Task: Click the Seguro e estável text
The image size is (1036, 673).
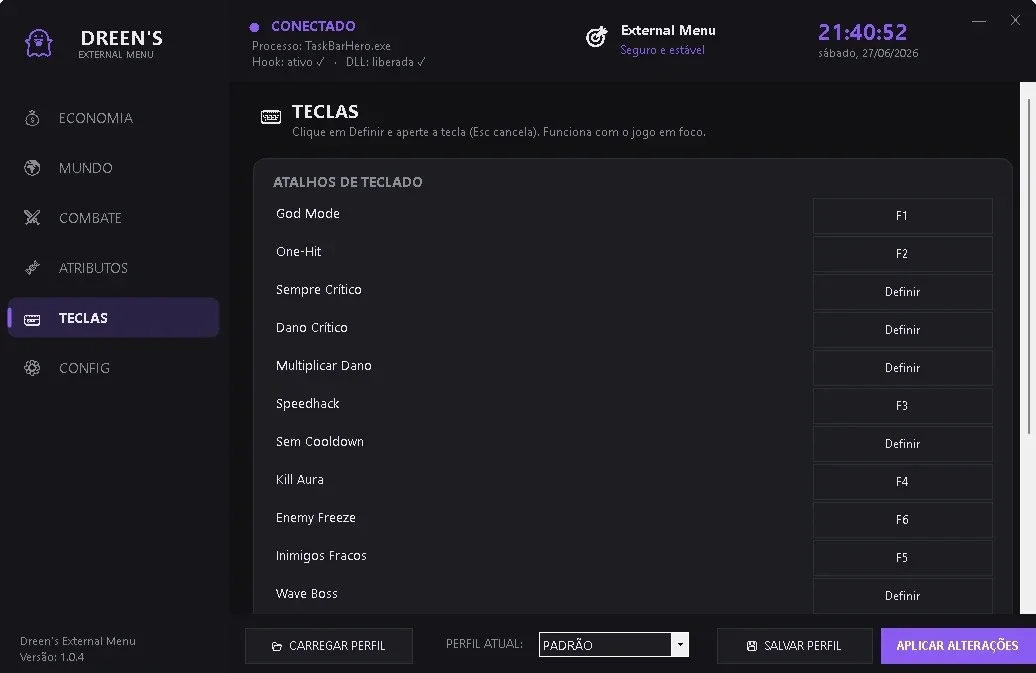Action: tap(662, 50)
